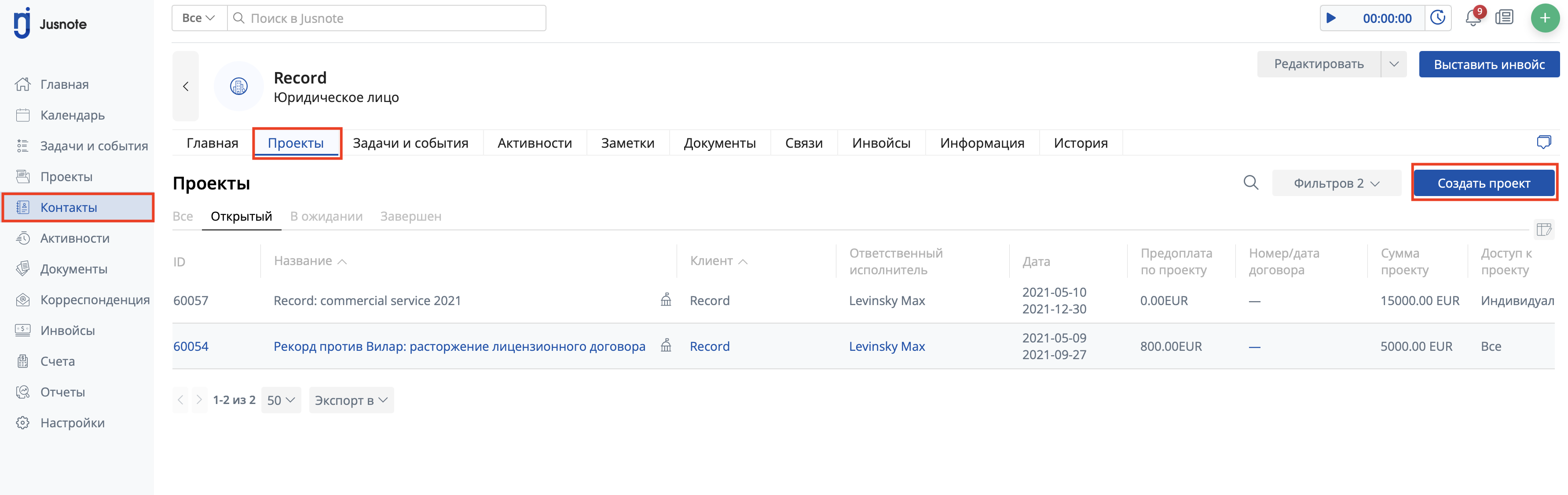Screen dimensions: 1568x495
Task: Open Проекты in the left sidebar
Action: 66,177
